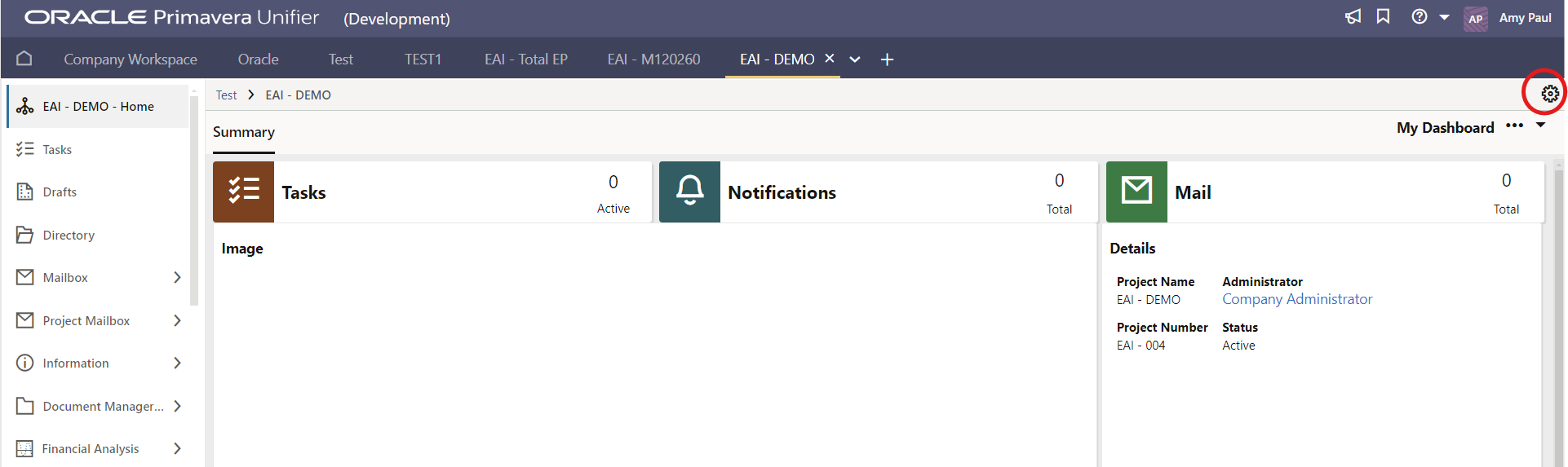The width and height of the screenshot is (1568, 467).
Task: Click the Notifications bell tile icon
Action: (689, 192)
